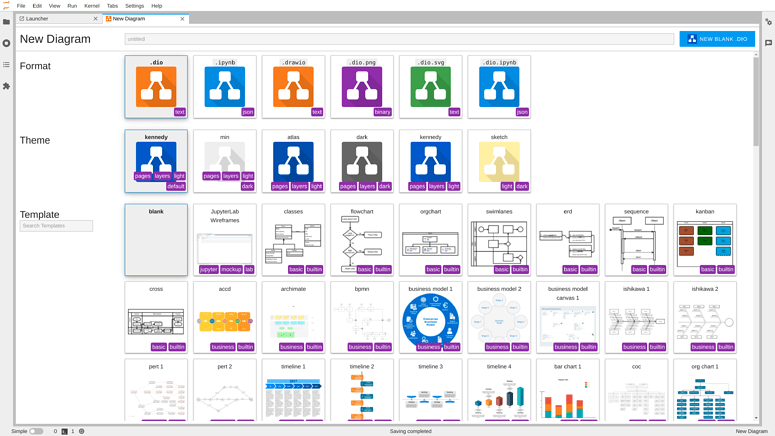The width and height of the screenshot is (775, 436).
Task: Open the Property Inspector gears icon
Action: pyautogui.click(x=768, y=22)
